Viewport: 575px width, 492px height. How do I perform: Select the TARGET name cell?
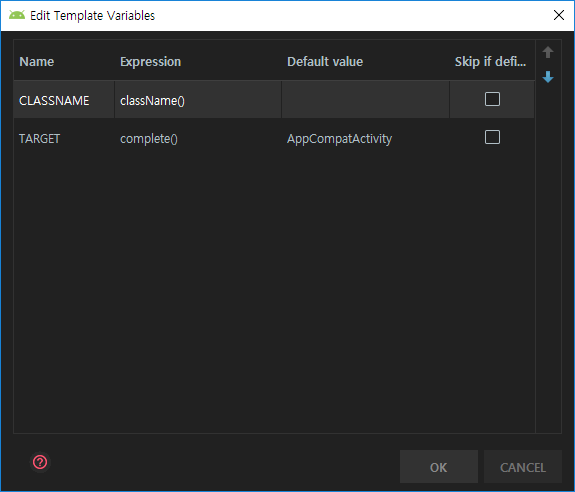point(64,138)
